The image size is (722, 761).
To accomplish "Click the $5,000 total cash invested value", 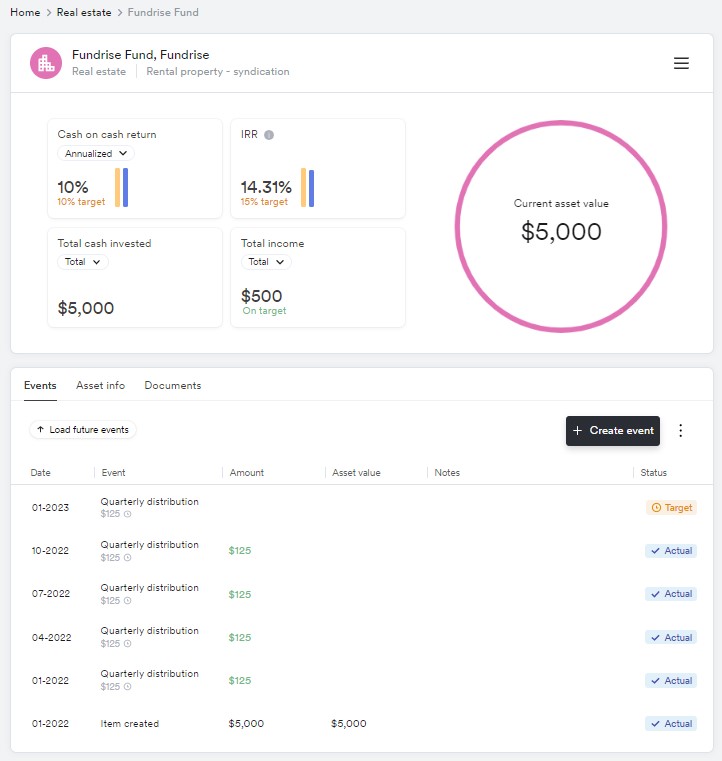I will [86, 308].
